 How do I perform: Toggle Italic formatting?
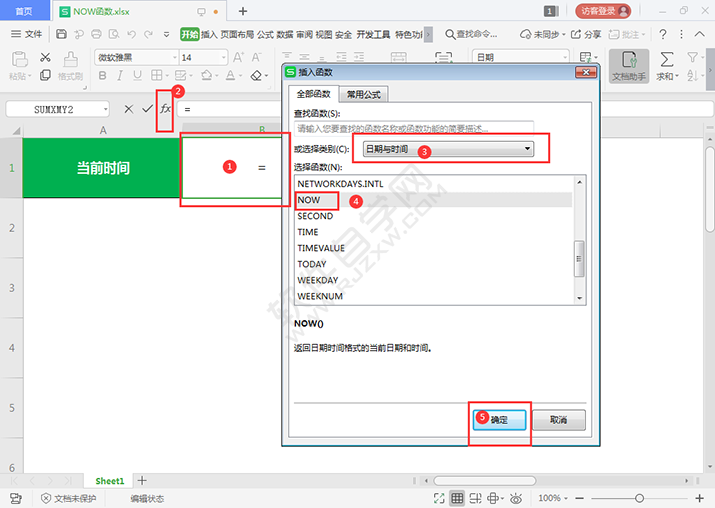120,75
